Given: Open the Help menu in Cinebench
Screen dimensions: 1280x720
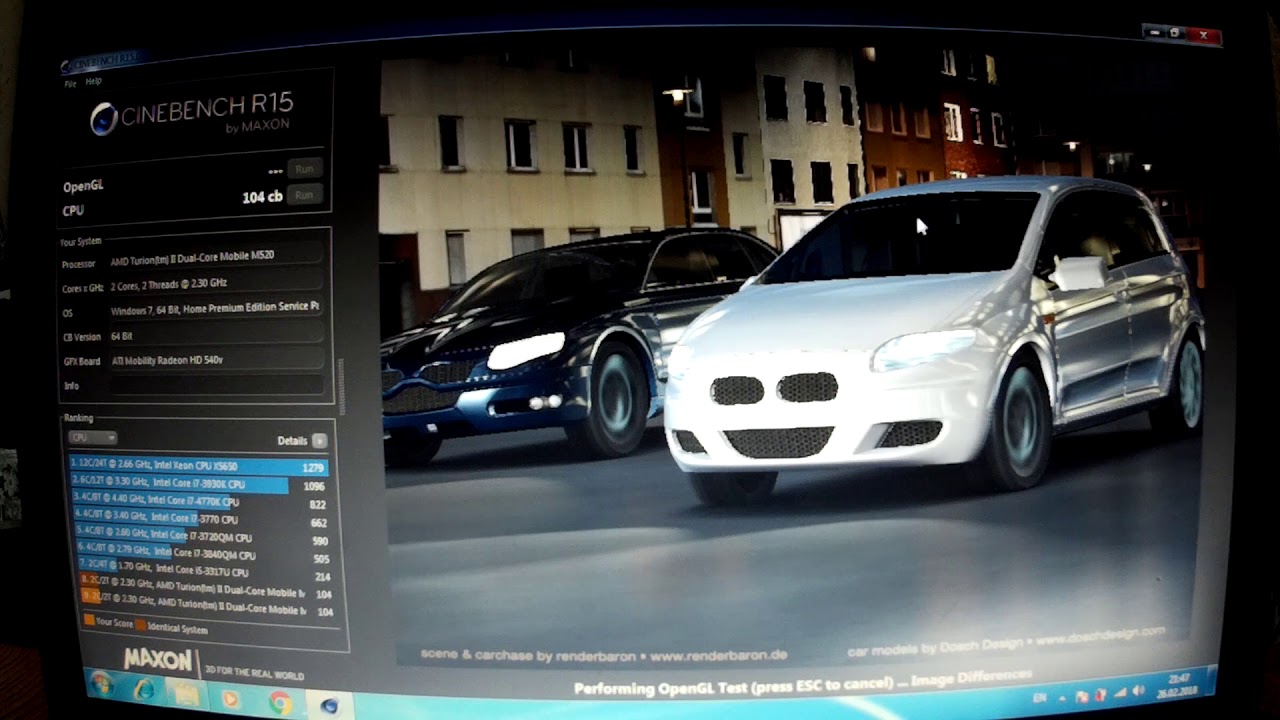Looking at the screenshot, I should pos(94,81).
